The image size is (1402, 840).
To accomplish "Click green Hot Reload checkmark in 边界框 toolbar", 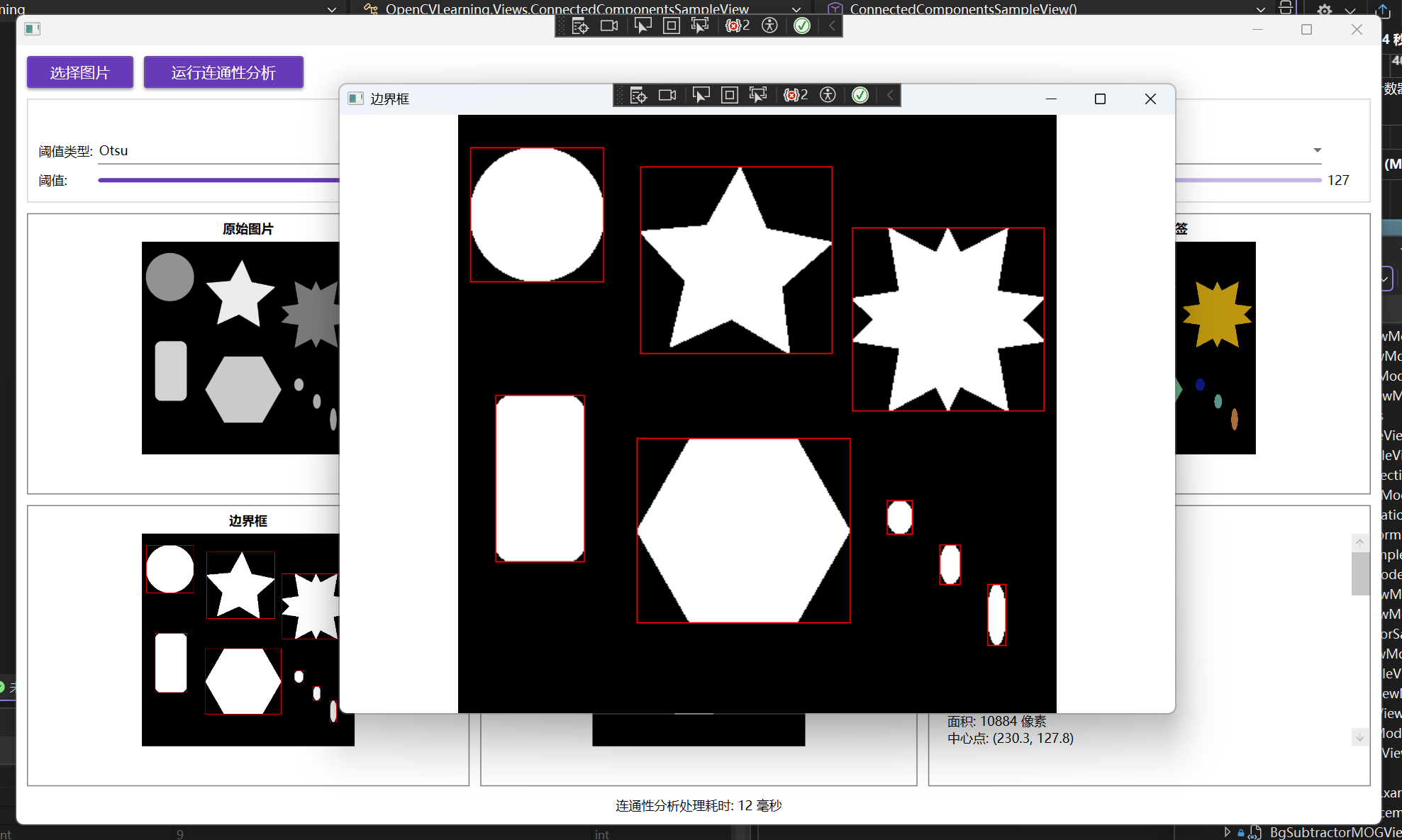I will 859,95.
